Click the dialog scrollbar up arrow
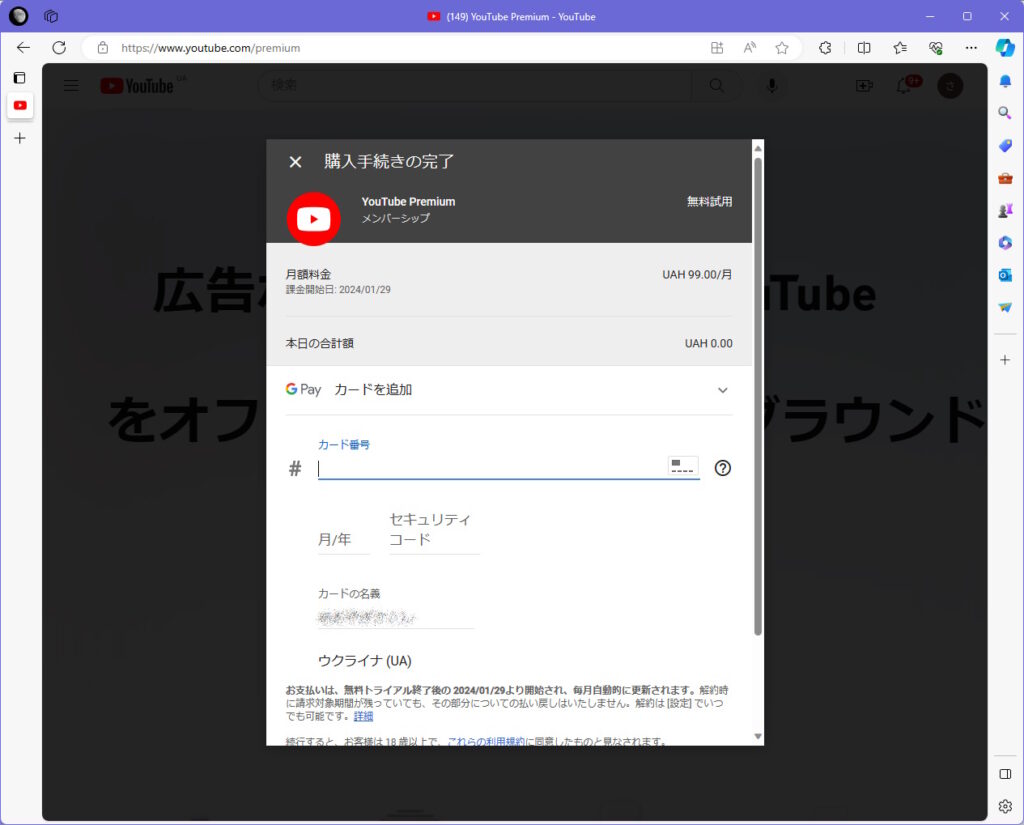Screen dimensions: 1024x825 coord(758,148)
